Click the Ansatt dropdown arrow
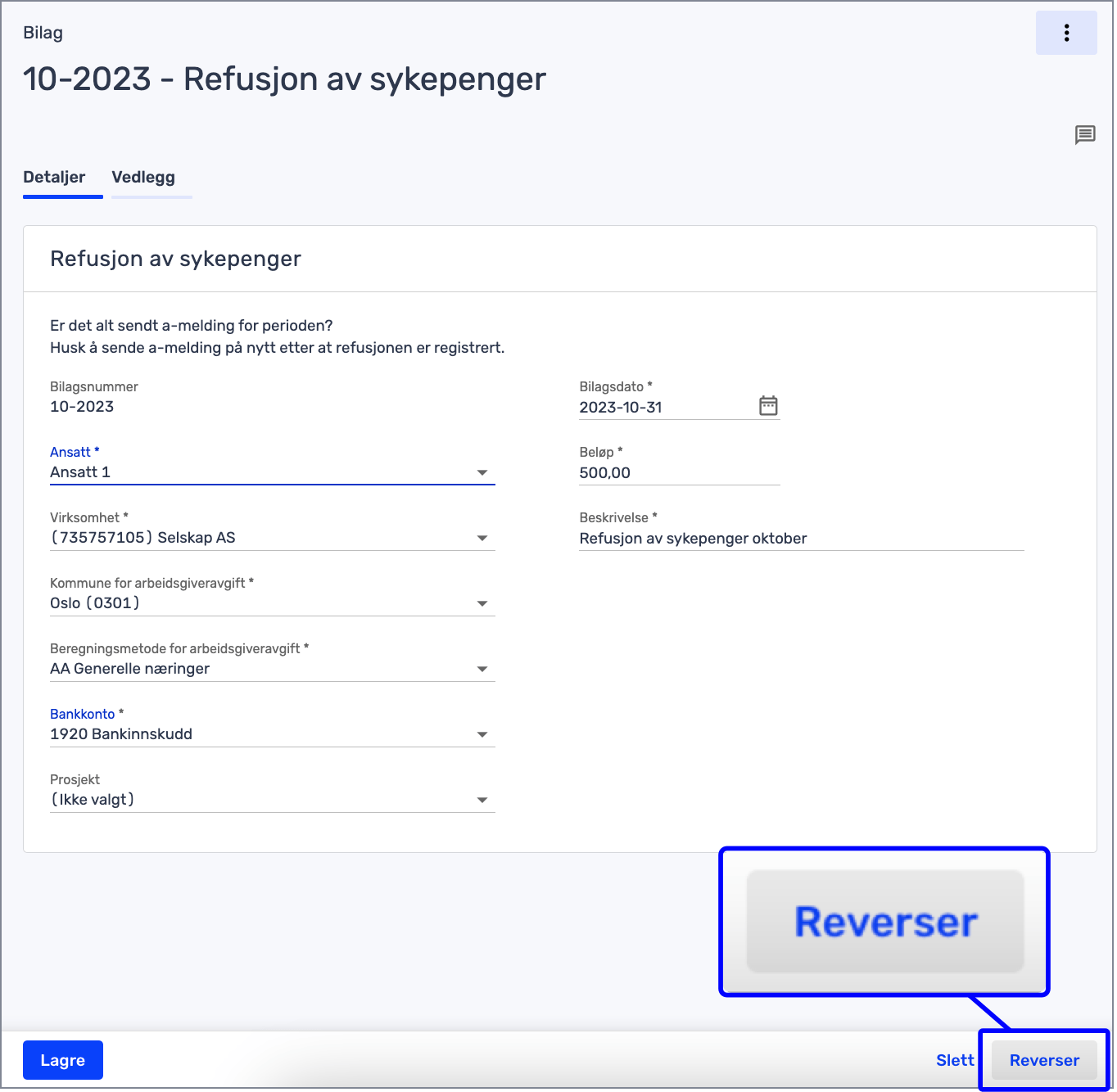The height and width of the screenshot is (1092, 1117). [x=482, y=472]
